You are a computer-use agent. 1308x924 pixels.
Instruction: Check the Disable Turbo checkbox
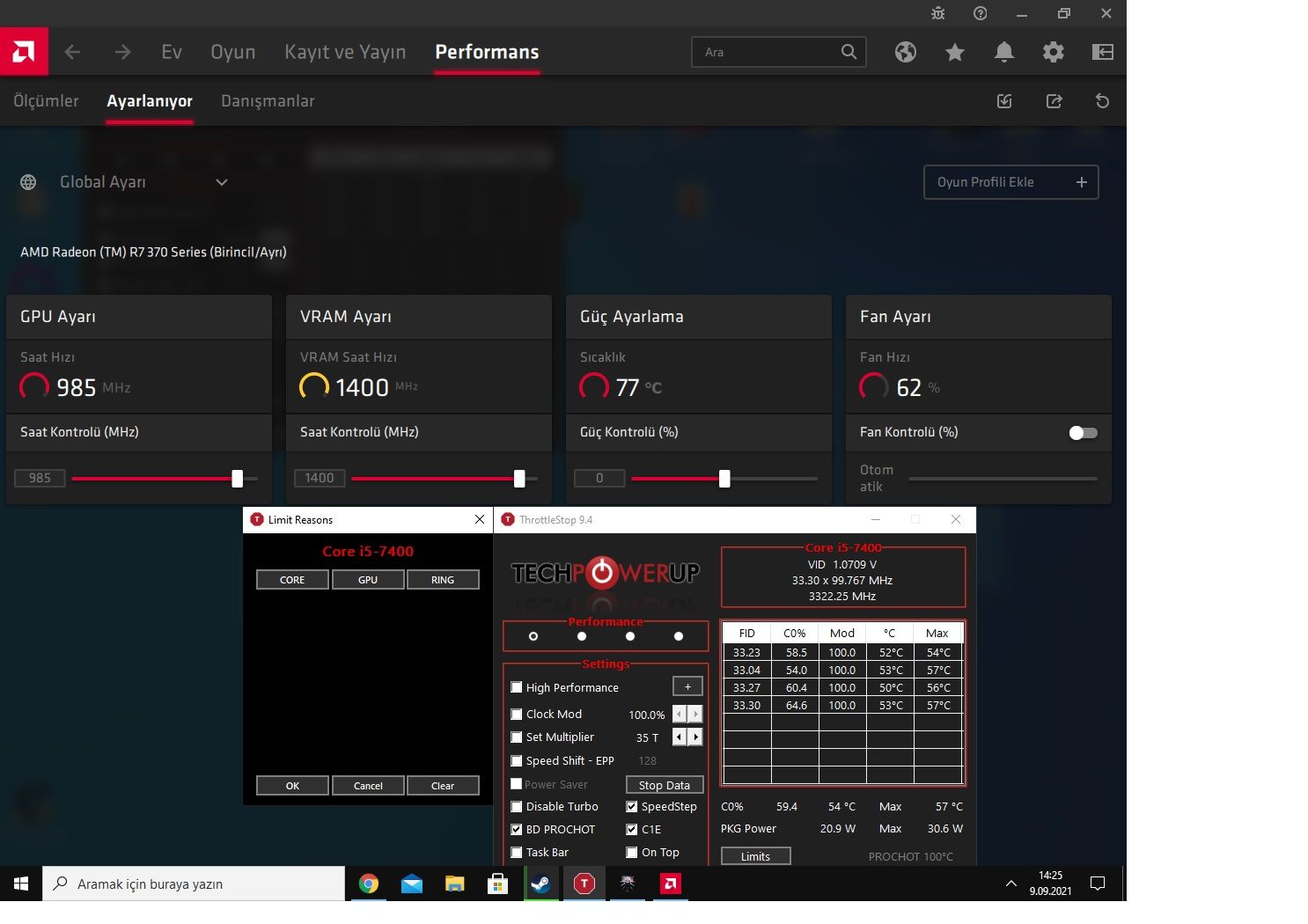517,806
